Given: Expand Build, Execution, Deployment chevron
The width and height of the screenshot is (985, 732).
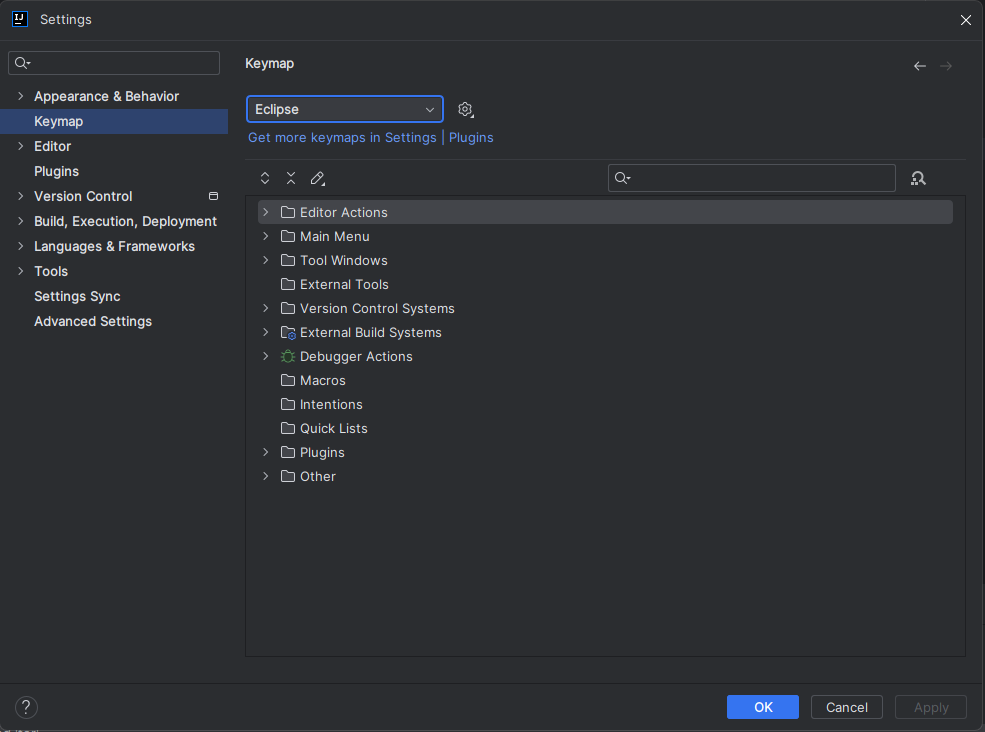Looking at the screenshot, I should (x=21, y=221).
